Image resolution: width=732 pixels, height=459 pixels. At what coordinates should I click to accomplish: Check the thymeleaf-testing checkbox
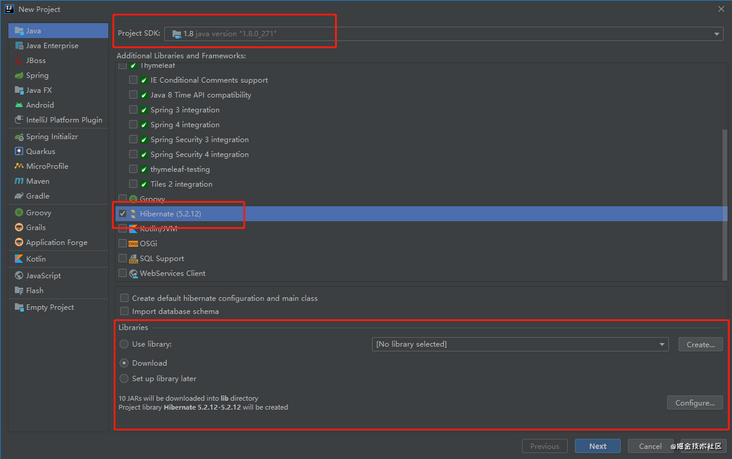pyautogui.click(x=133, y=169)
